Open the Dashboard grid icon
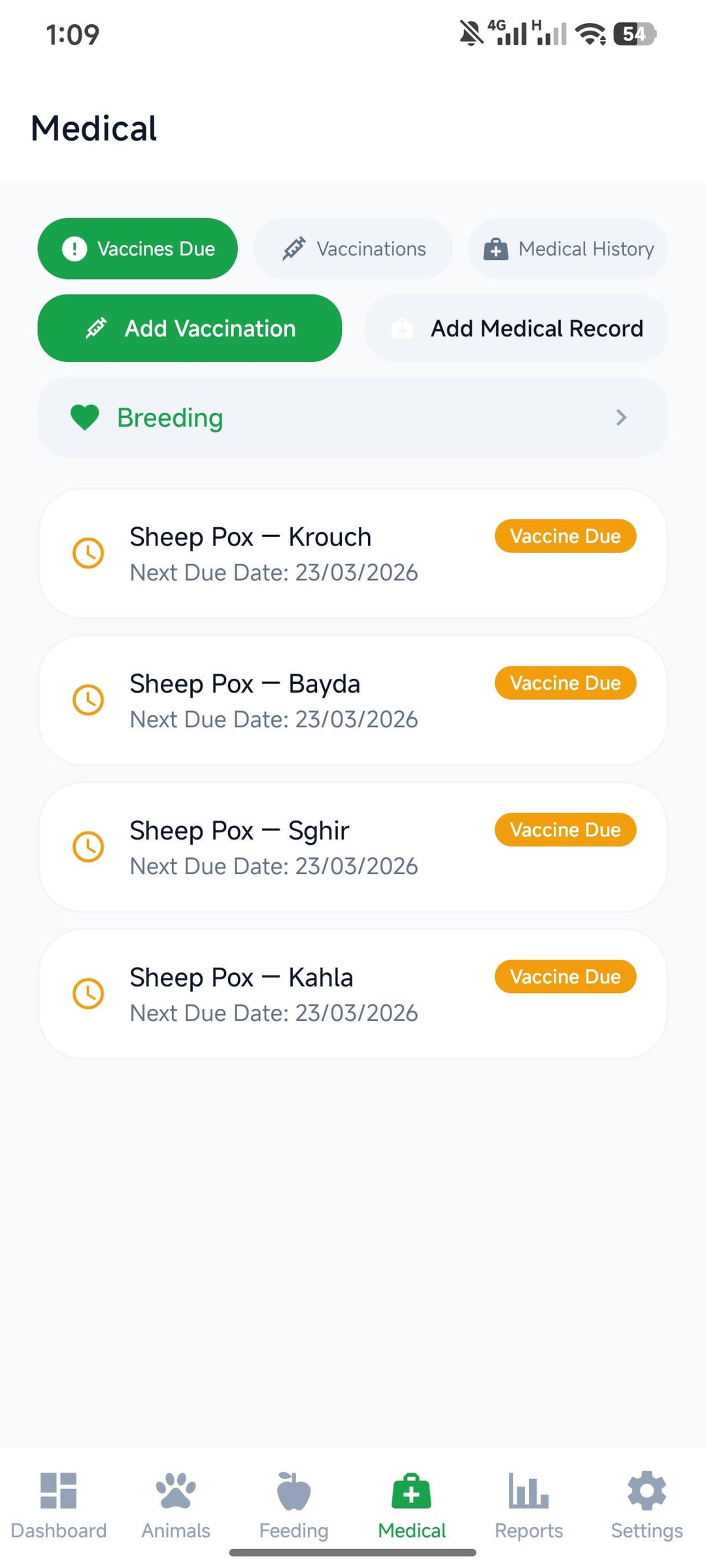The width and height of the screenshot is (706, 1568). tap(59, 1490)
